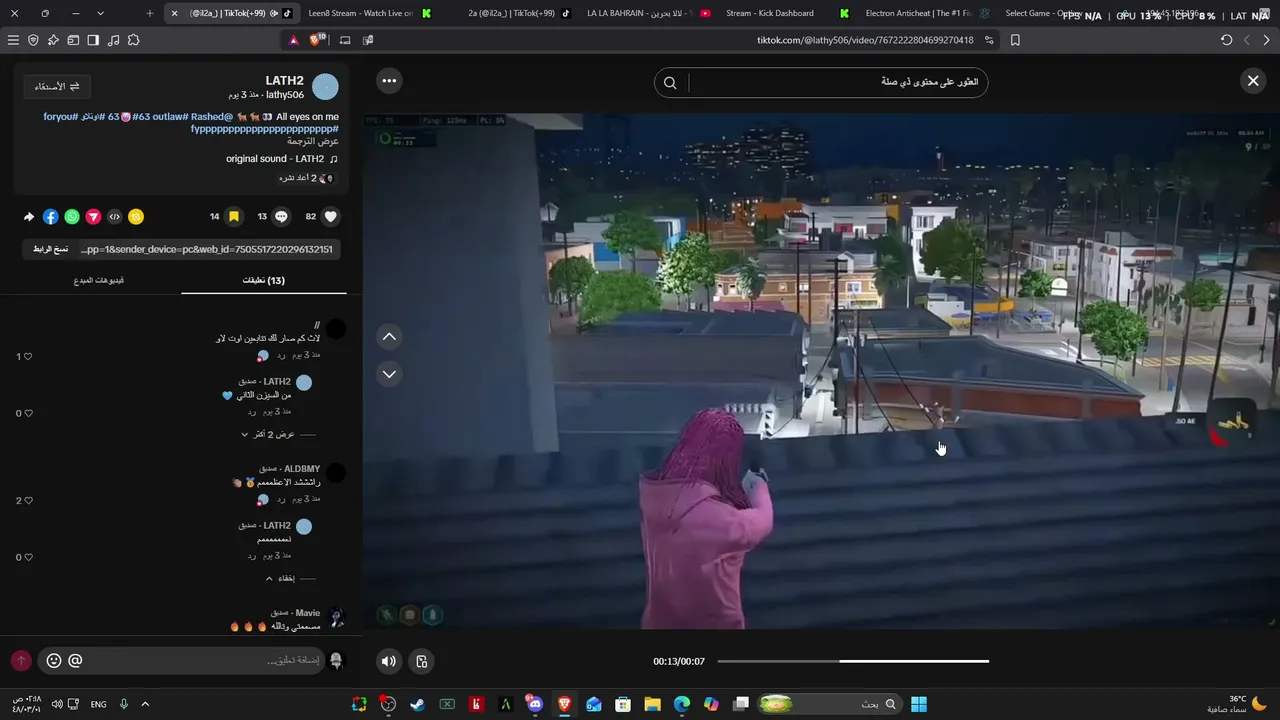Open Steam from the taskbar
Screen dimensions: 1280x720
point(418,704)
